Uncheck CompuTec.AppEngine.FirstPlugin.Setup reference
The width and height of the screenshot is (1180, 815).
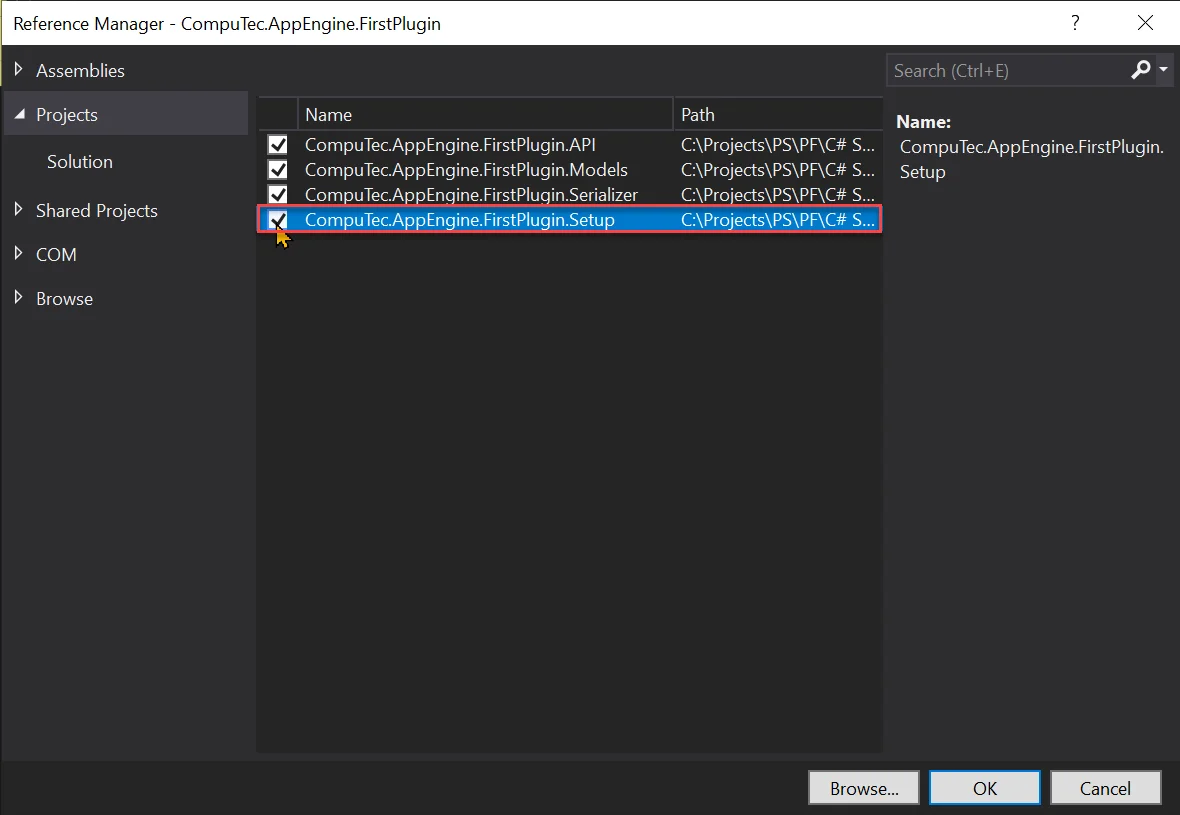coord(277,219)
